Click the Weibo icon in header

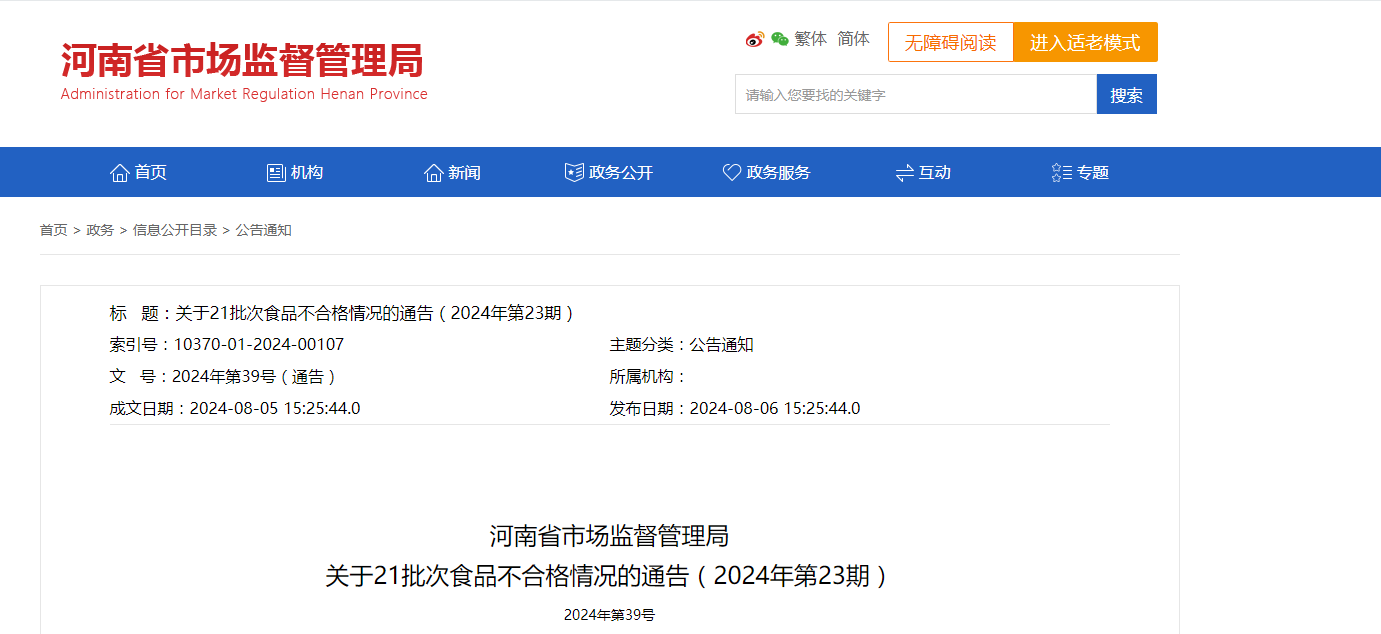click(x=755, y=40)
